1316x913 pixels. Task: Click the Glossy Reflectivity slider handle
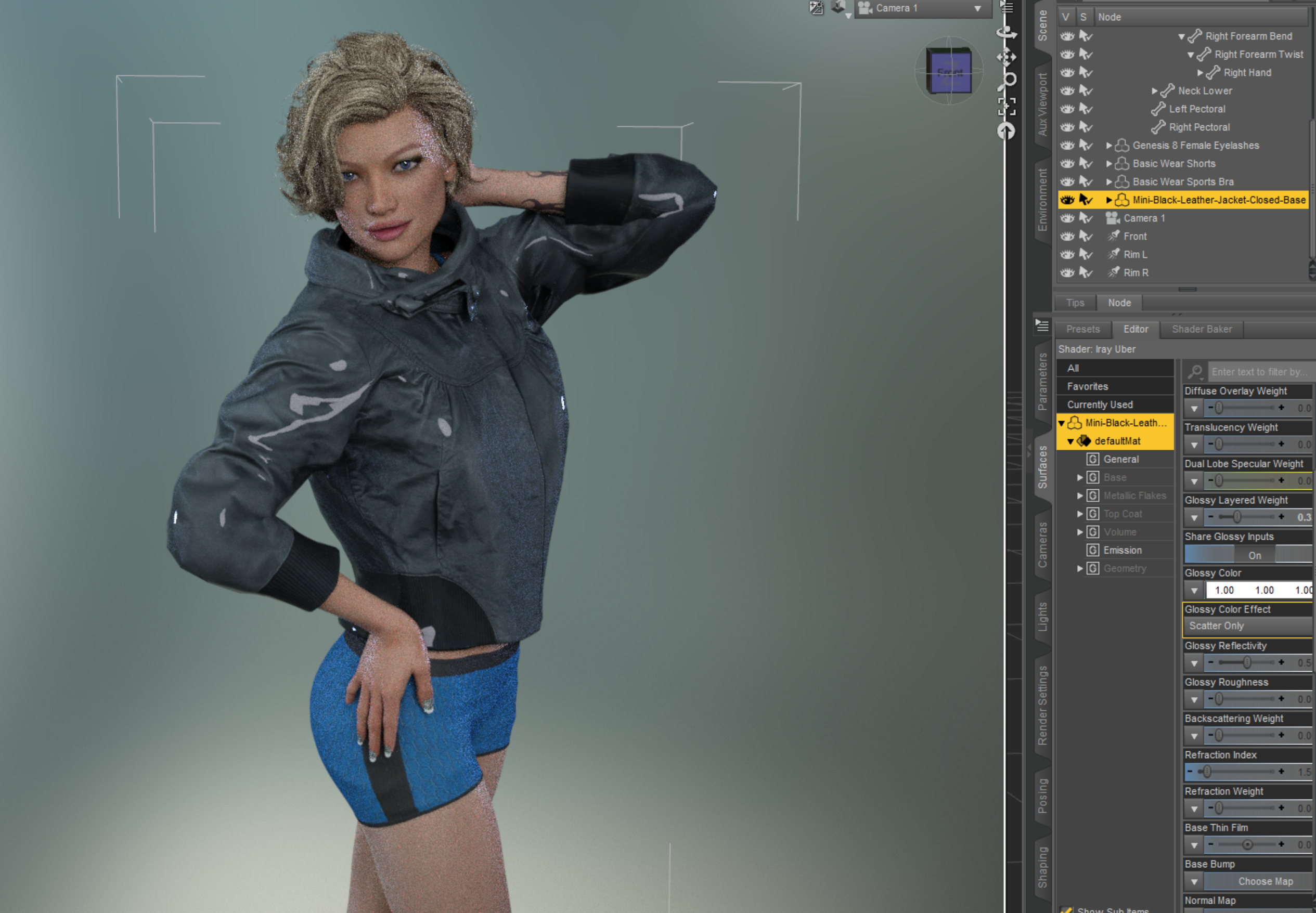[x=1247, y=662]
